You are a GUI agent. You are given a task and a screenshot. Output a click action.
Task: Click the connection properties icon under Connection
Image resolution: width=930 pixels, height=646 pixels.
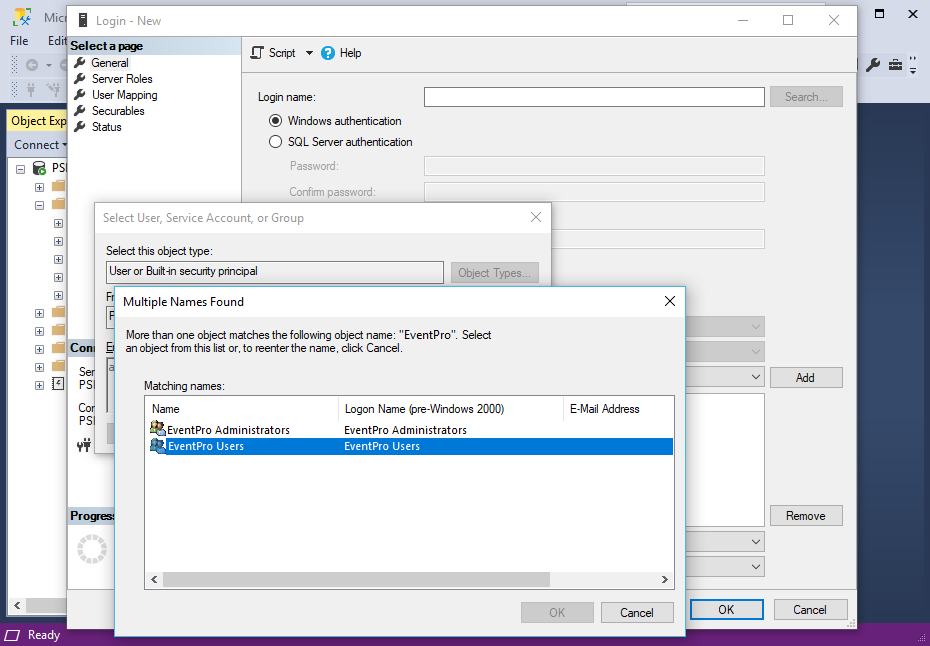click(84, 444)
